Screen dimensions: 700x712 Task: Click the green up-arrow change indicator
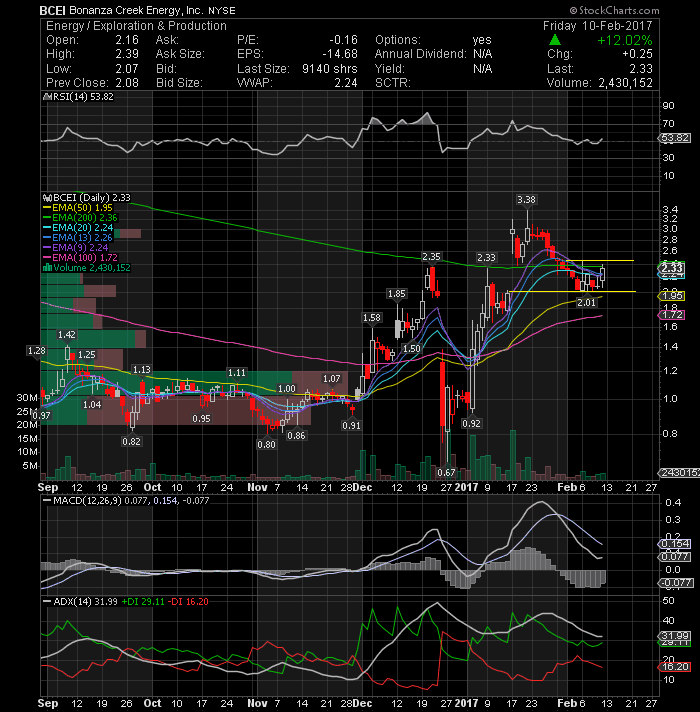[555, 40]
